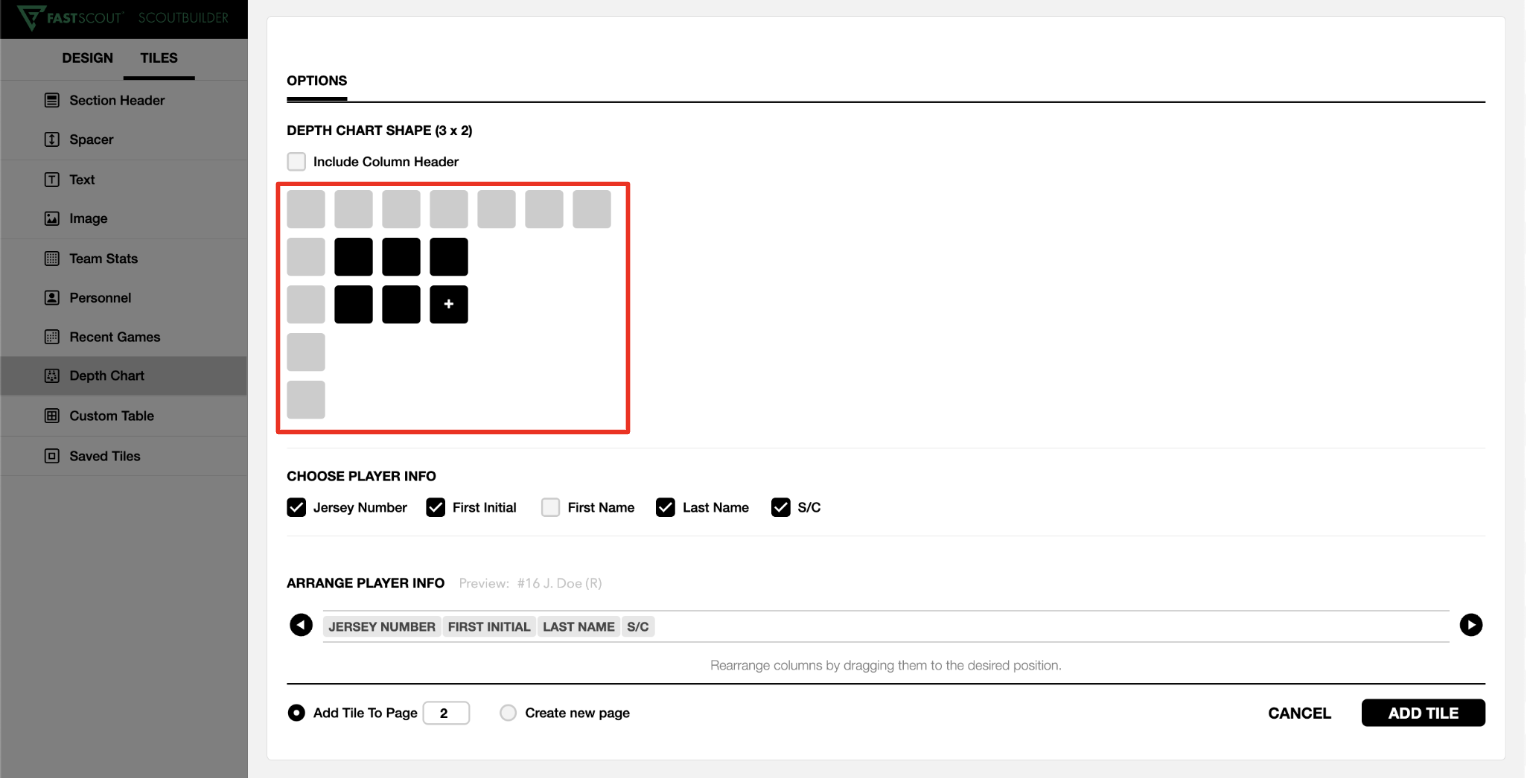Viewport: 1526px width, 778px height.
Task: Click the Team Stats tile icon
Action: (x=52, y=259)
